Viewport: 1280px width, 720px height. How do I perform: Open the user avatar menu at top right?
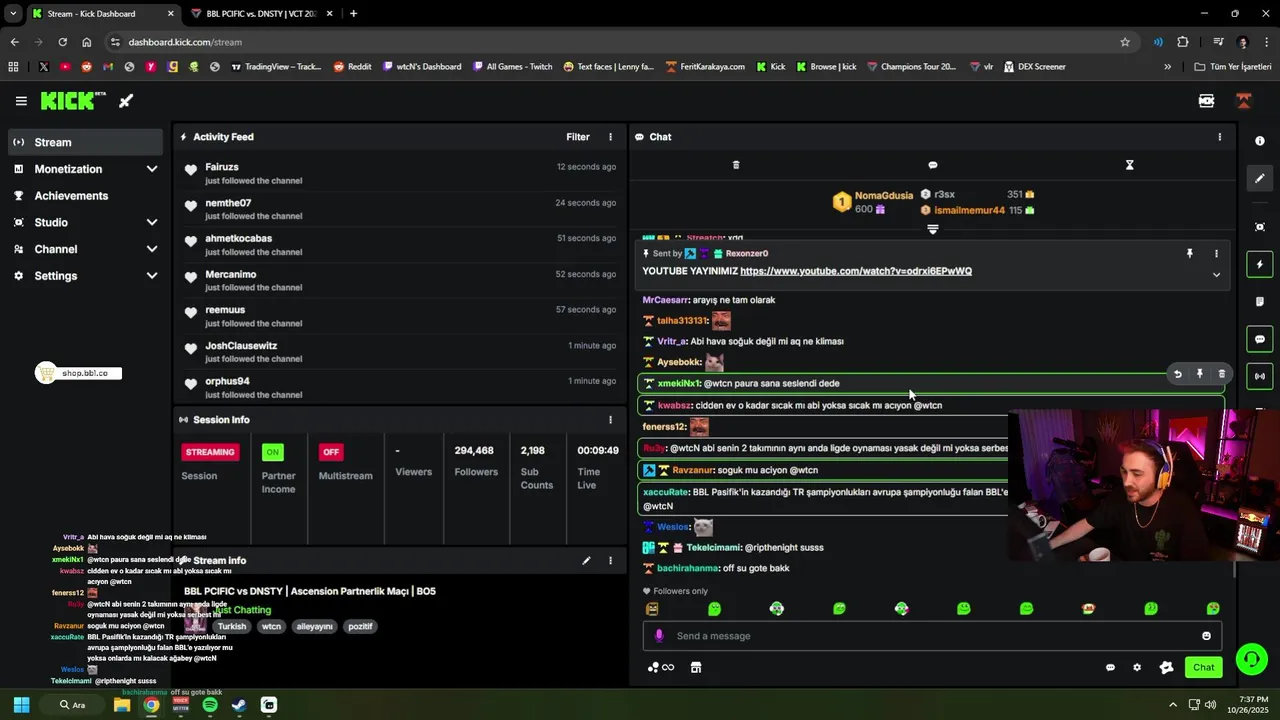pos(1244,101)
